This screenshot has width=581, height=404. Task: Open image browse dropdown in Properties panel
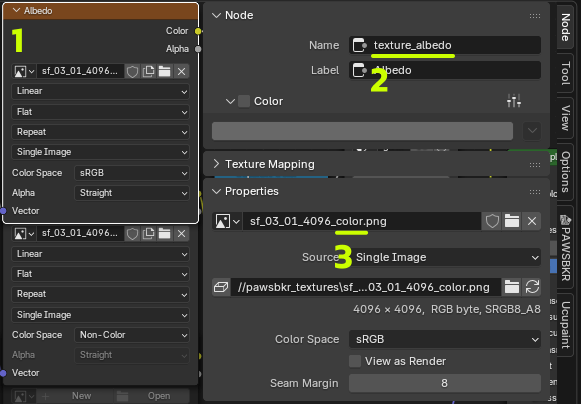tap(228, 222)
